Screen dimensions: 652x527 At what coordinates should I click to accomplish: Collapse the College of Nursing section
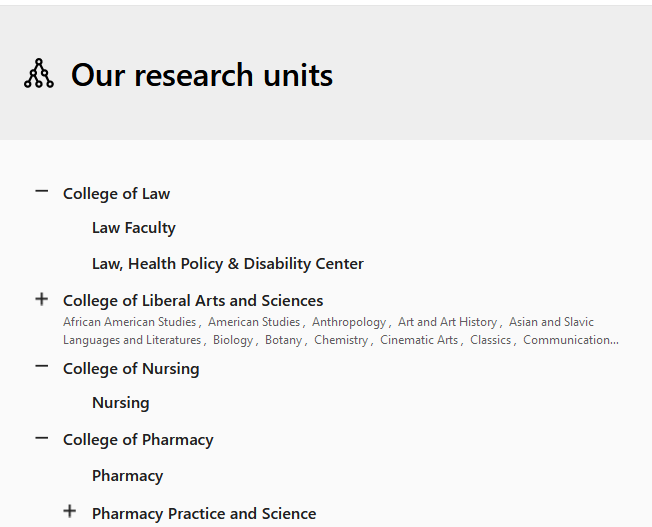pos(41,366)
